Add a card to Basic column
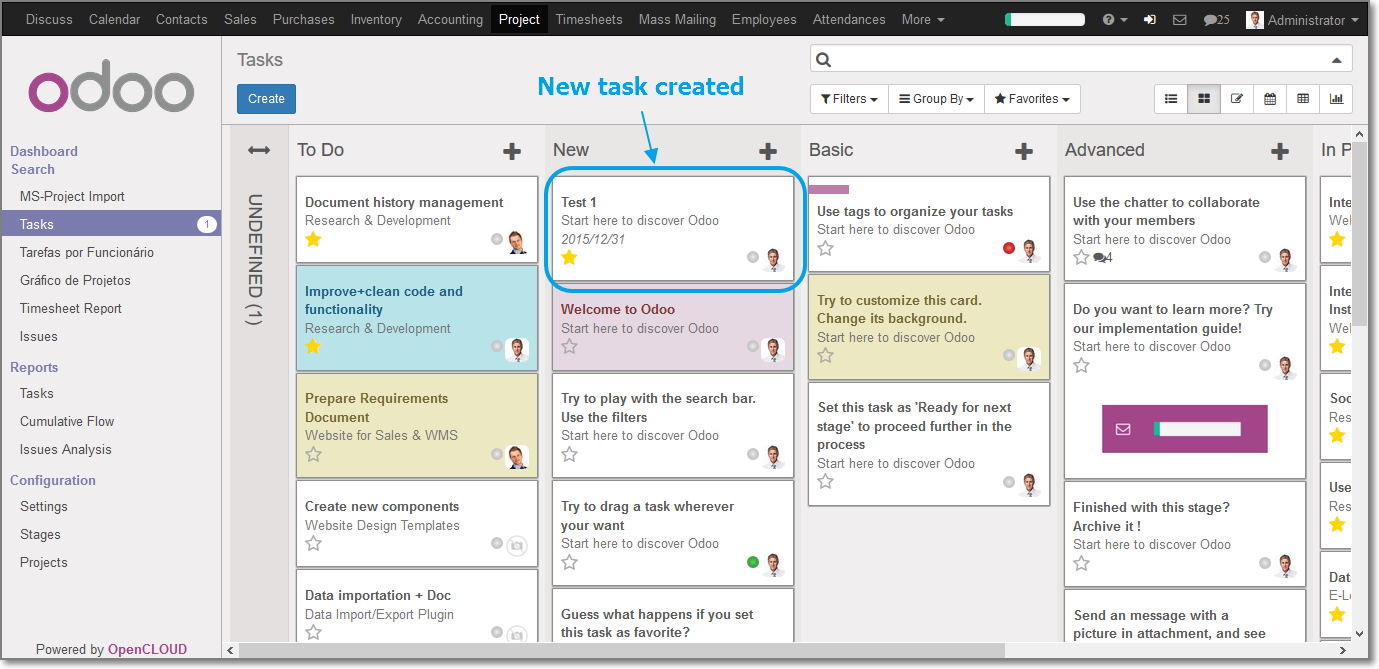The image size is (1379, 669). coord(1024,151)
